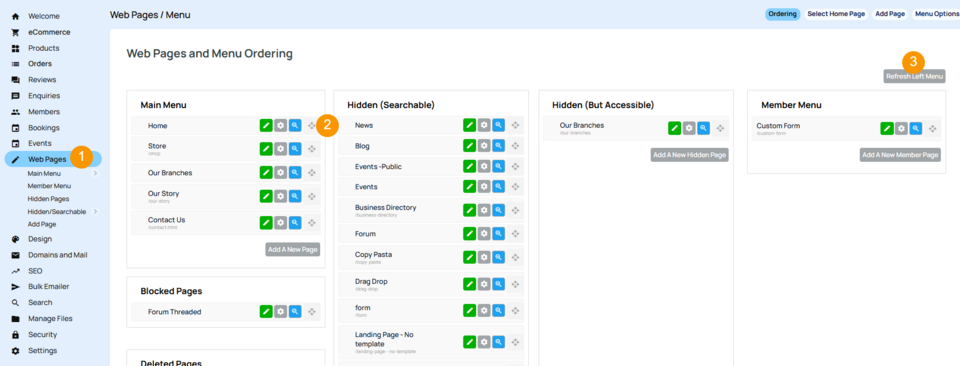Expand the Hidden/Searchable sidebar chevron

click(95, 212)
